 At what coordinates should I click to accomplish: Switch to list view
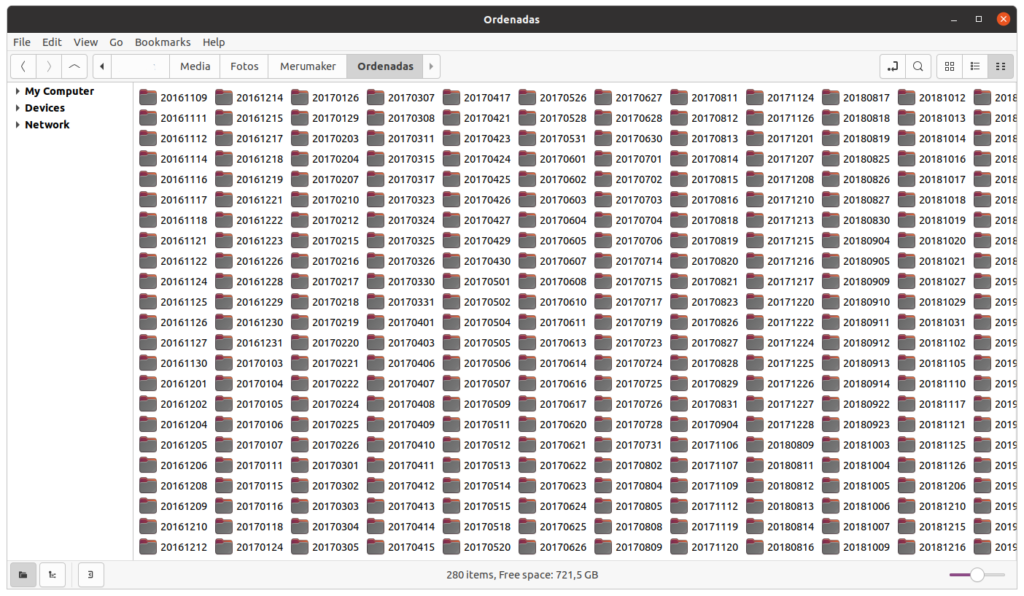[975, 67]
